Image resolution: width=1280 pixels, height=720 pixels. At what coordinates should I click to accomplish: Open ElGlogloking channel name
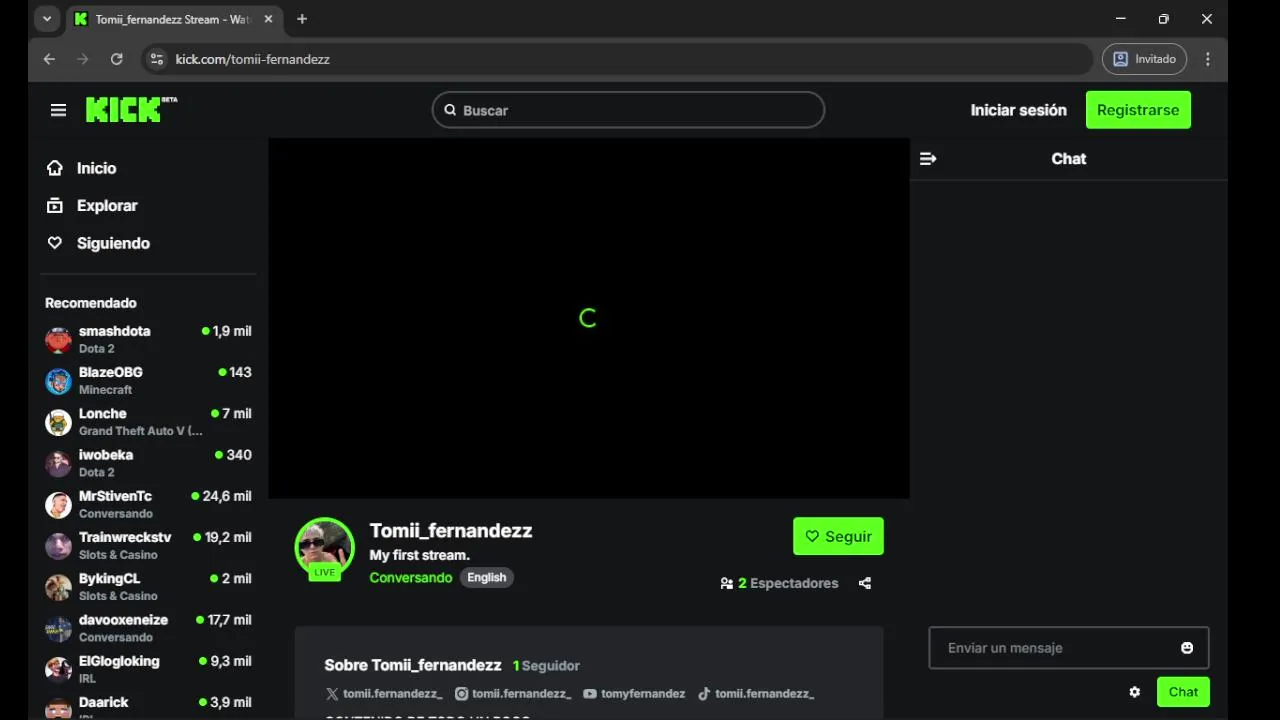(119, 661)
